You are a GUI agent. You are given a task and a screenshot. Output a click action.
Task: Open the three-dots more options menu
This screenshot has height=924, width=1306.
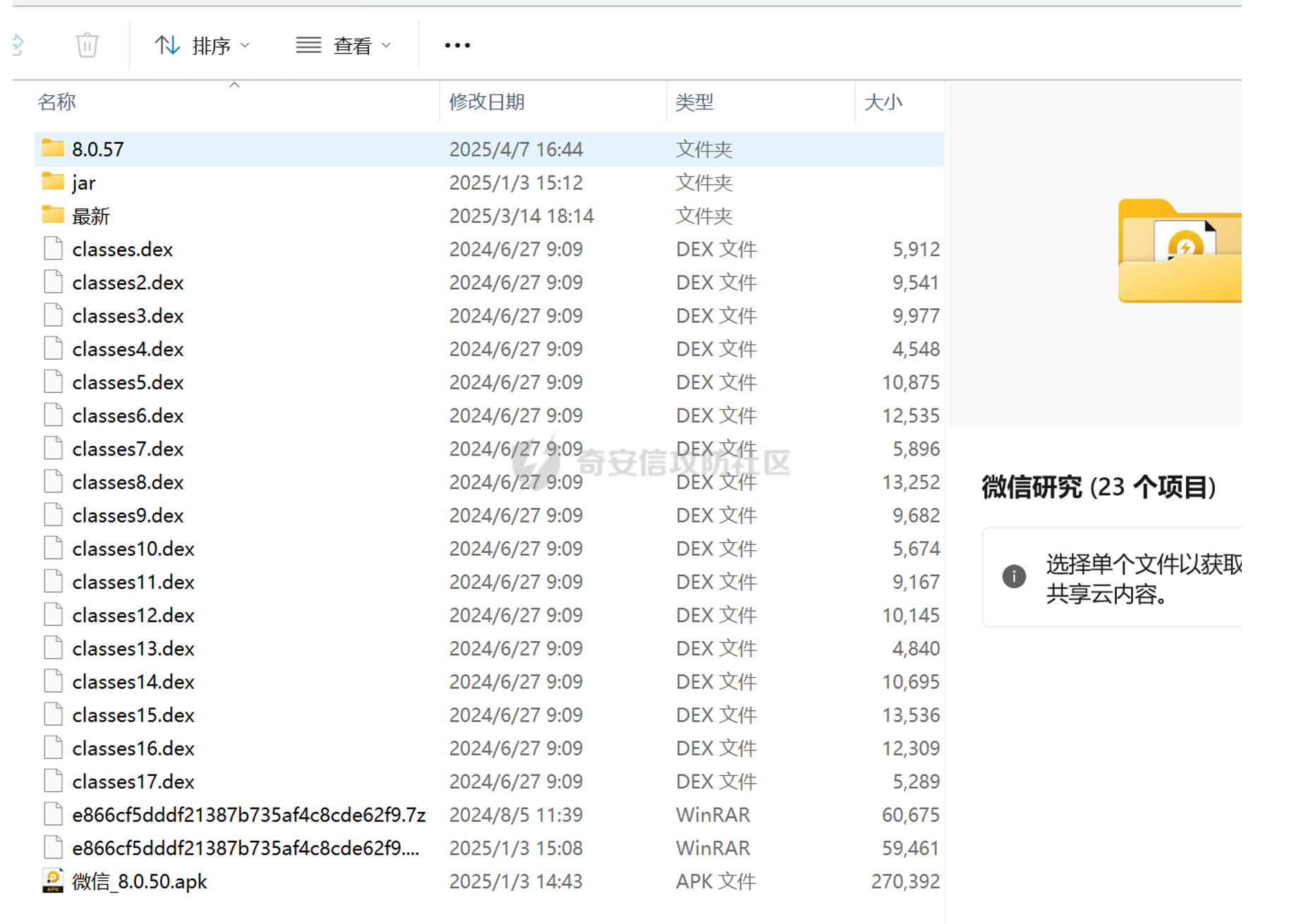pos(457,46)
